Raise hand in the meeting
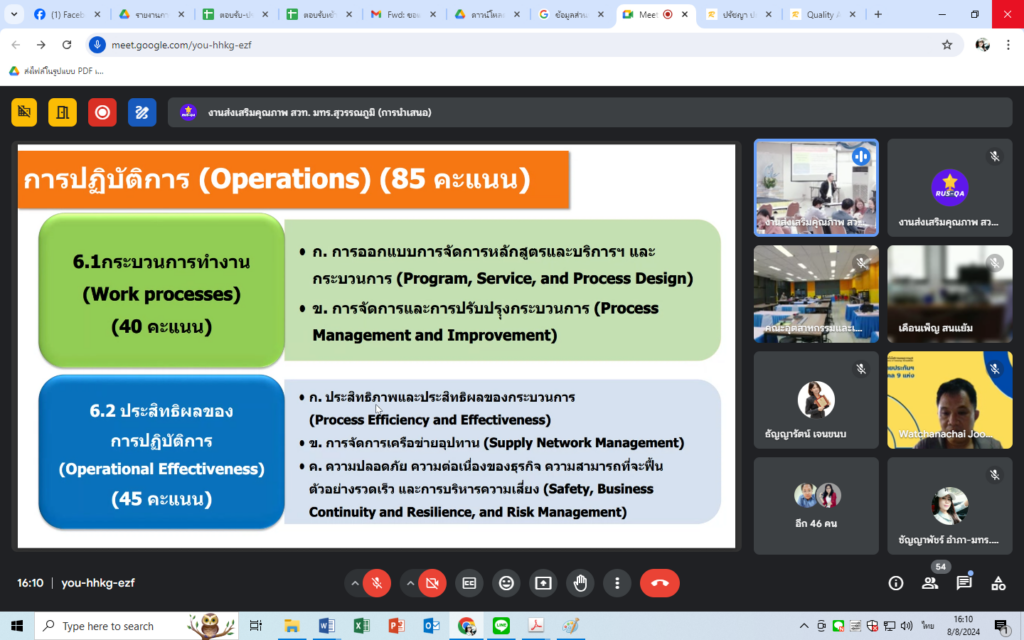The image size is (1024, 640). click(580, 583)
